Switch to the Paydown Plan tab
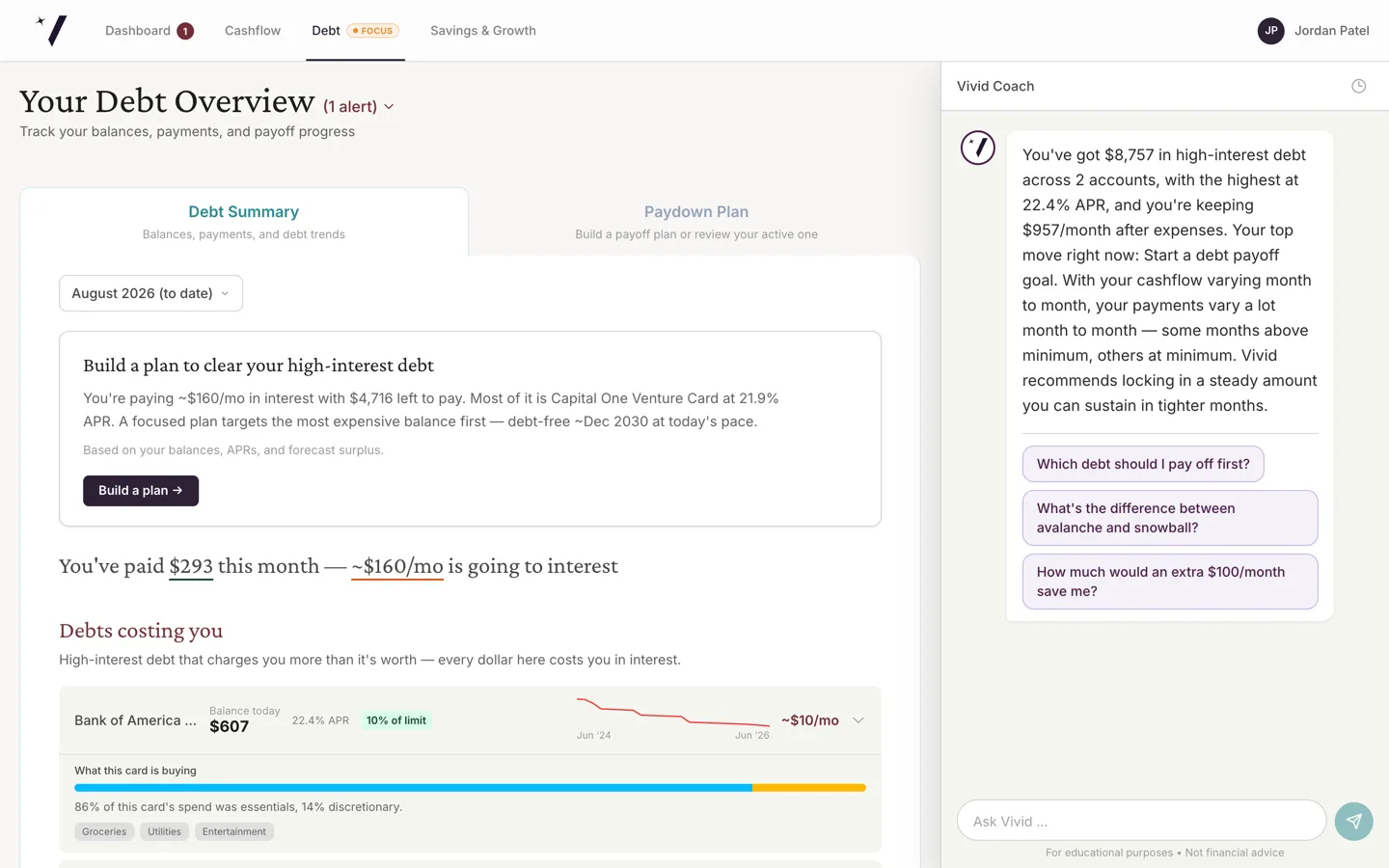 pyautogui.click(x=696, y=222)
